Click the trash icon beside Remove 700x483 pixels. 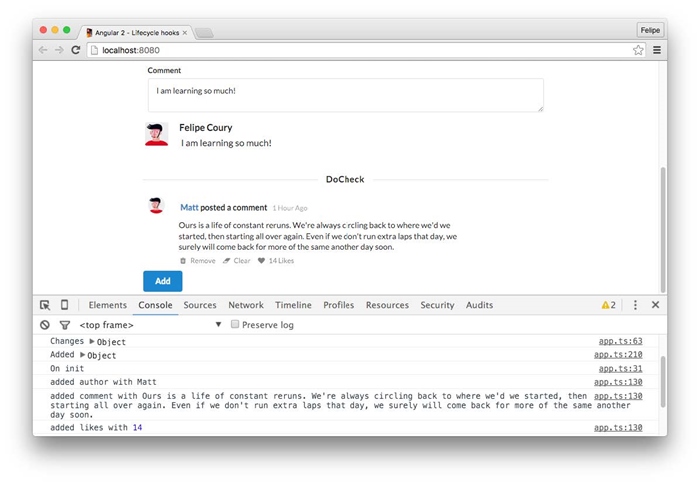183,261
